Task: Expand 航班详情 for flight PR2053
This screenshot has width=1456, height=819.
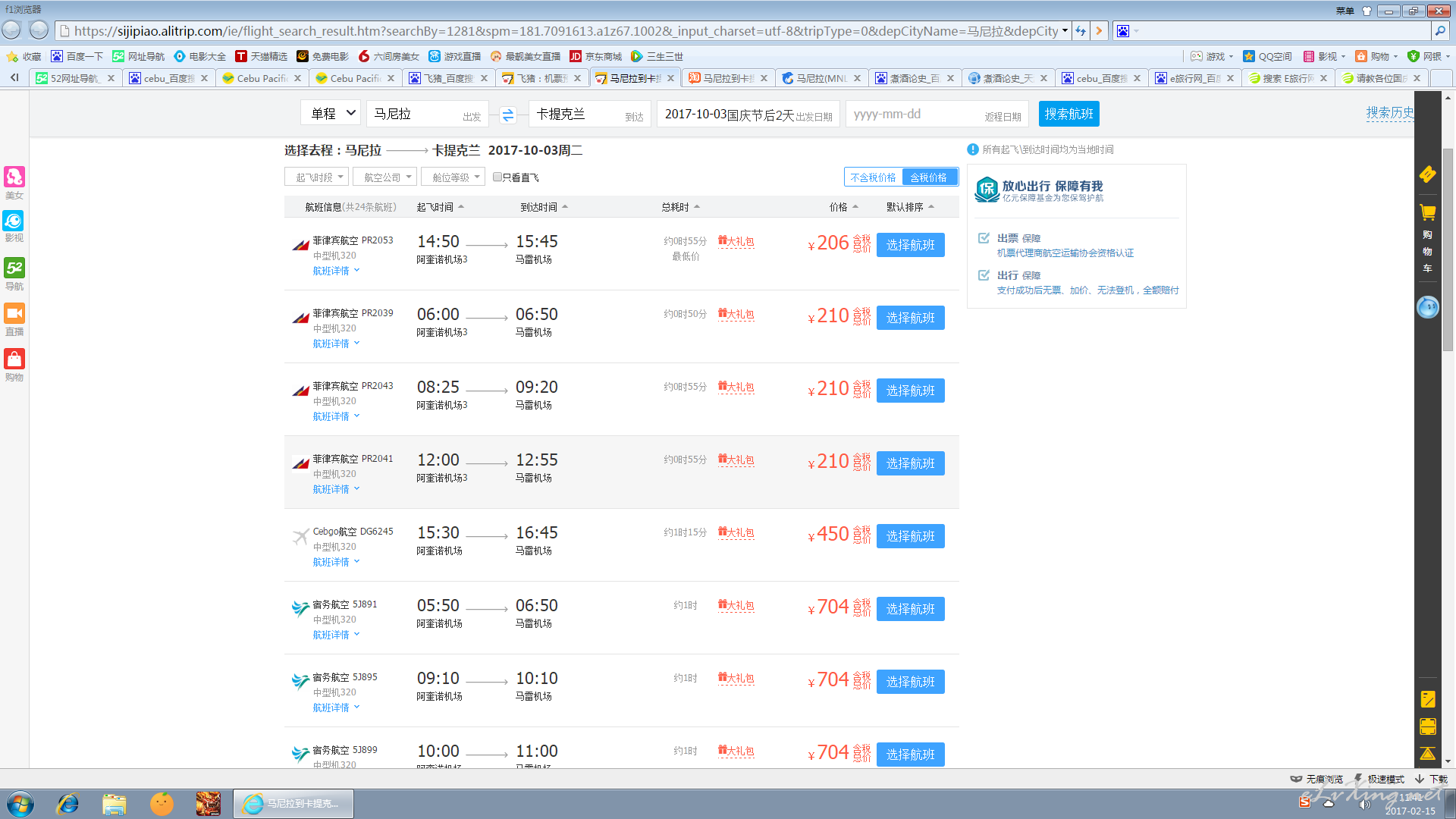Action: [x=336, y=271]
